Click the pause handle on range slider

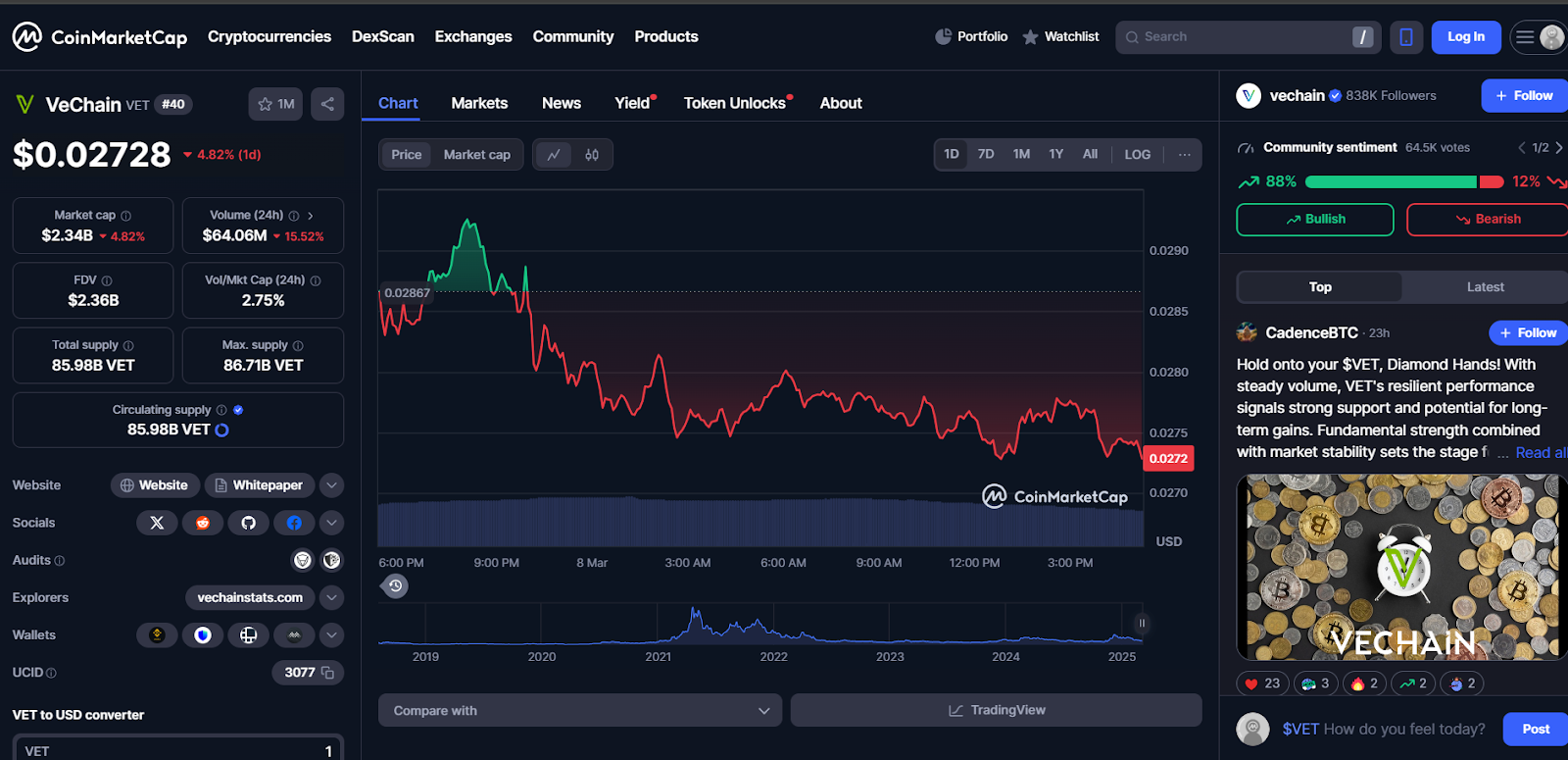click(1142, 624)
